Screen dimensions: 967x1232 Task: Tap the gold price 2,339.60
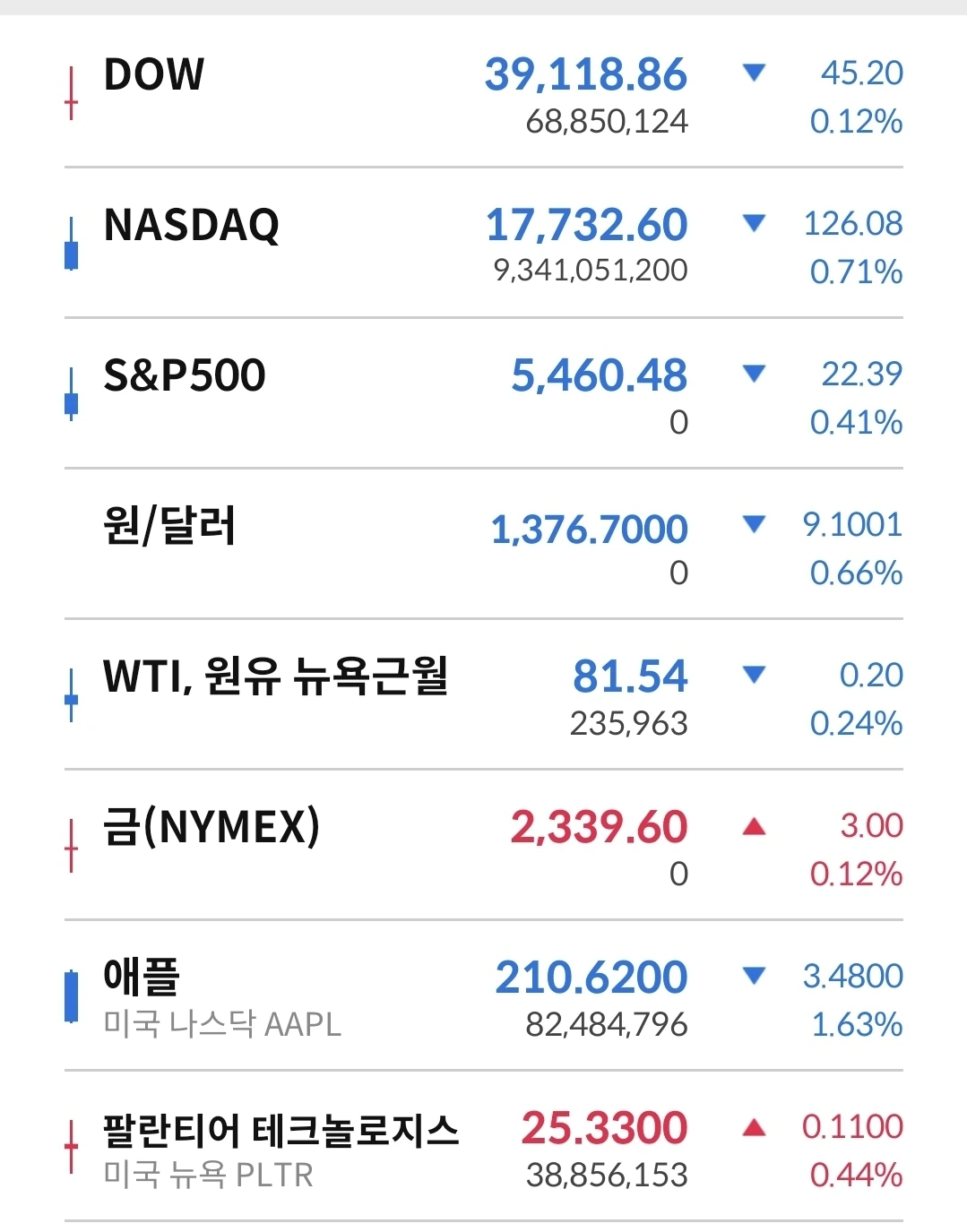tap(599, 826)
